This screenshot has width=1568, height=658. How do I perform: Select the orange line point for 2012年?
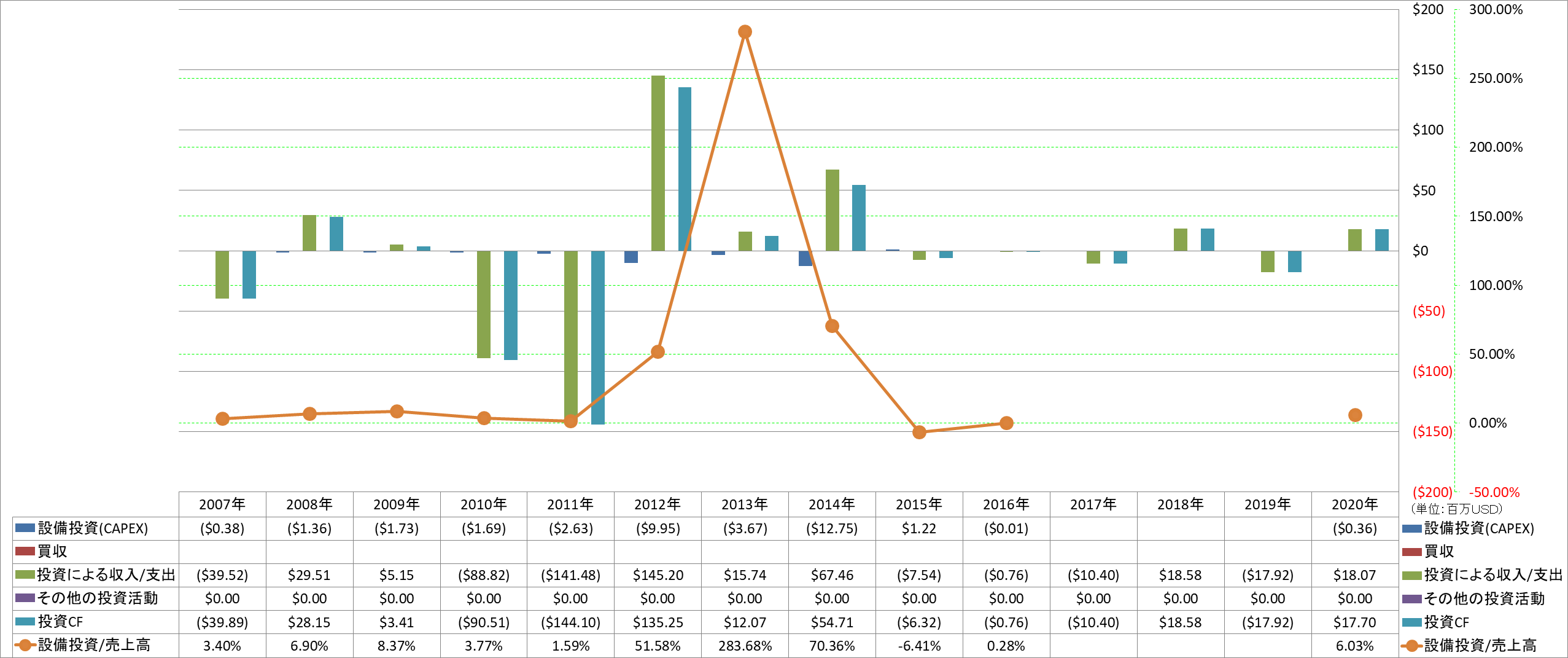[658, 352]
